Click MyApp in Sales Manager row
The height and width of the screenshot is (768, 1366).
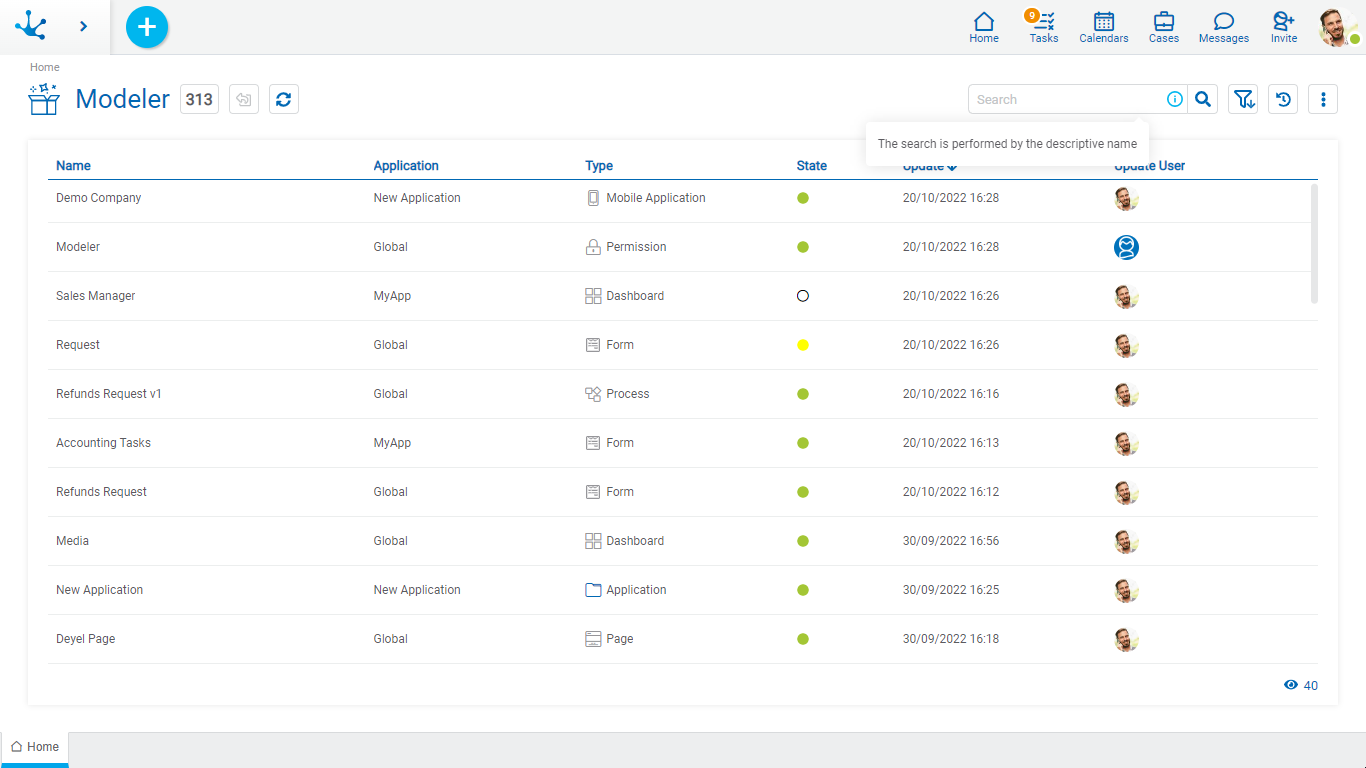tap(392, 296)
